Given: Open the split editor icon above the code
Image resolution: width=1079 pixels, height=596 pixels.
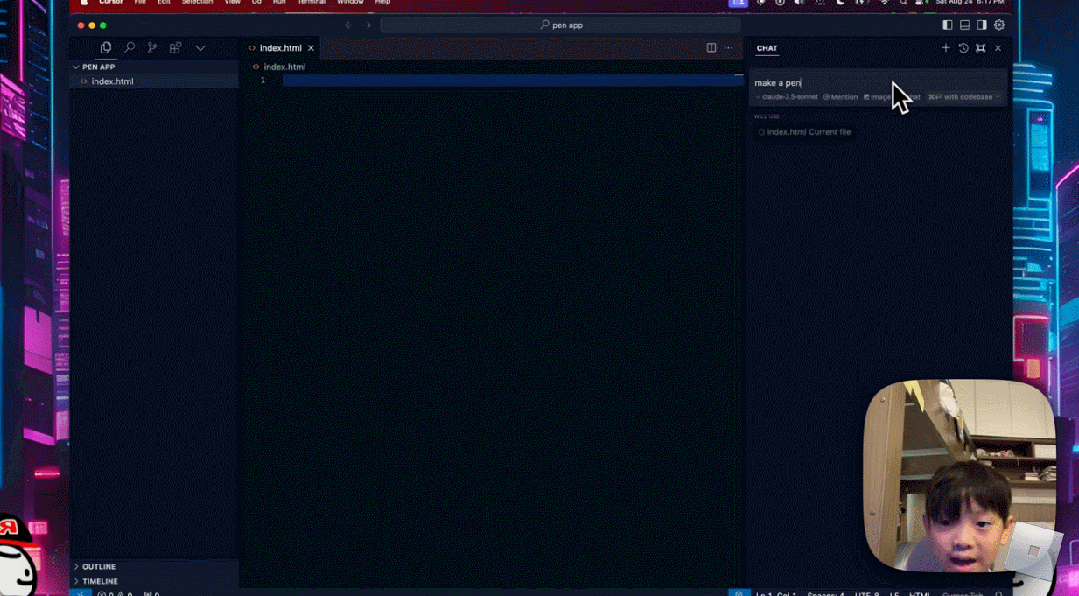Looking at the screenshot, I should pos(711,47).
